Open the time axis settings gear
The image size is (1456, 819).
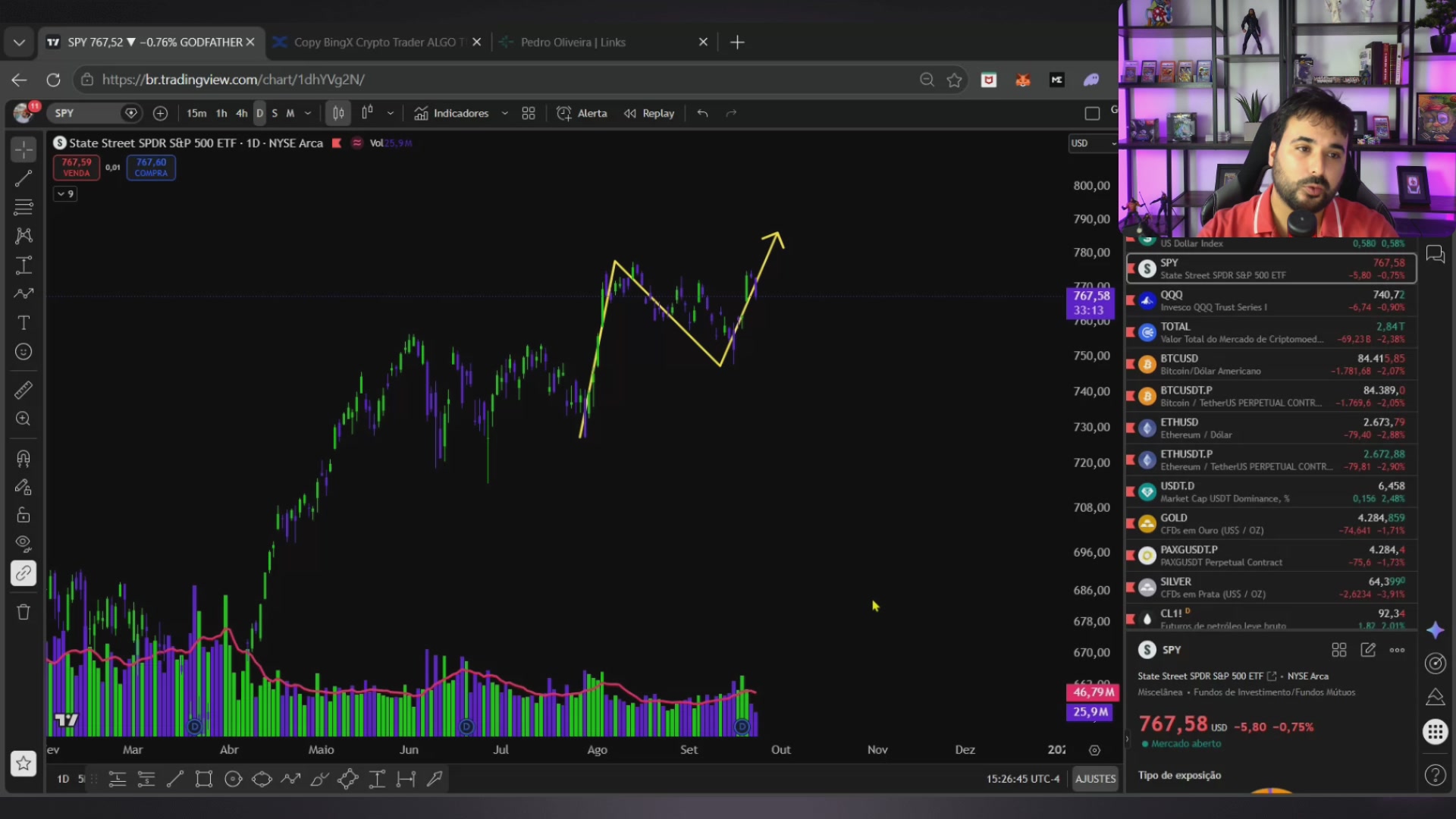pos(1094,750)
